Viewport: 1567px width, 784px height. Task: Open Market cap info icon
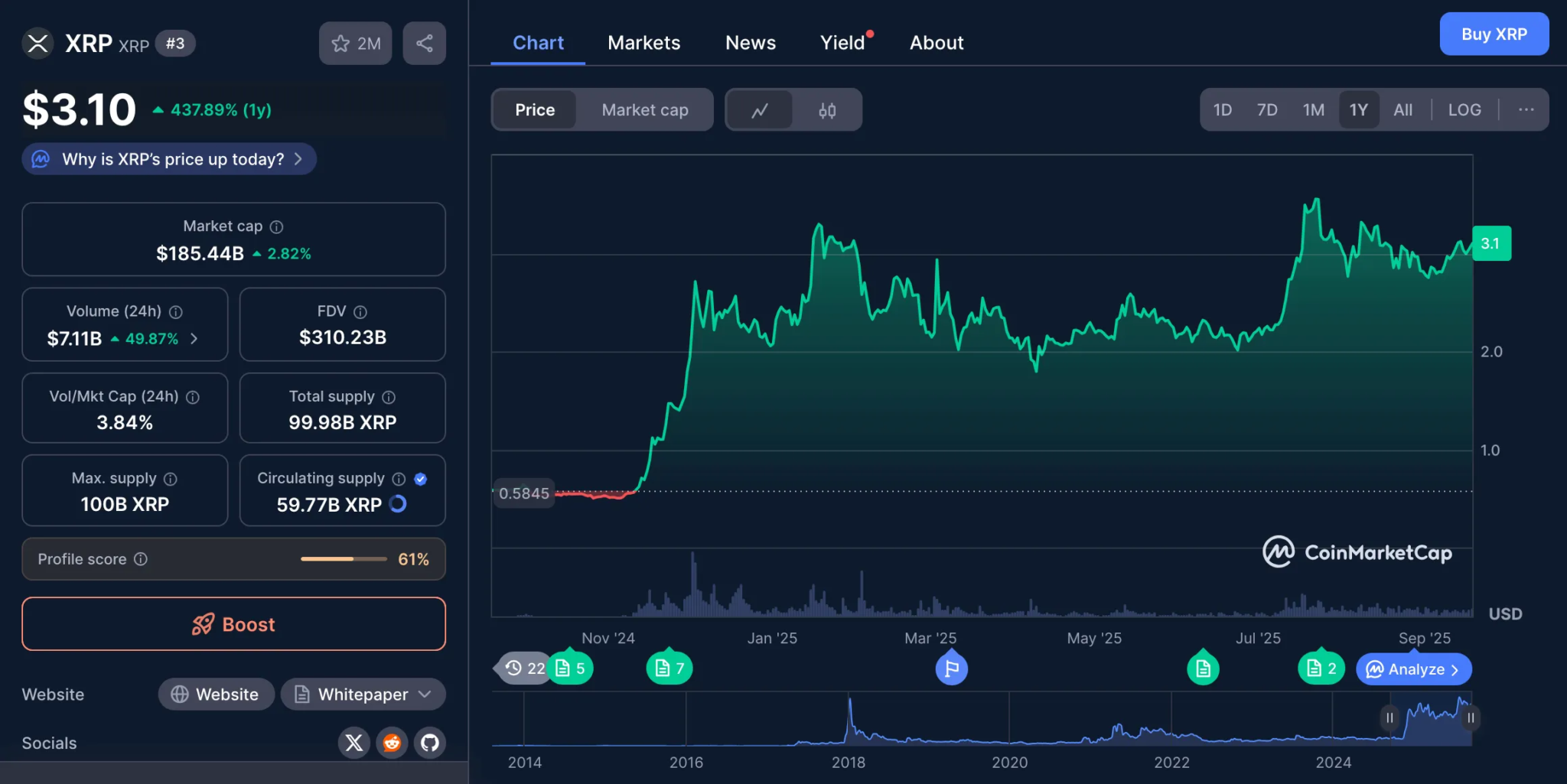(x=277, y=226)
